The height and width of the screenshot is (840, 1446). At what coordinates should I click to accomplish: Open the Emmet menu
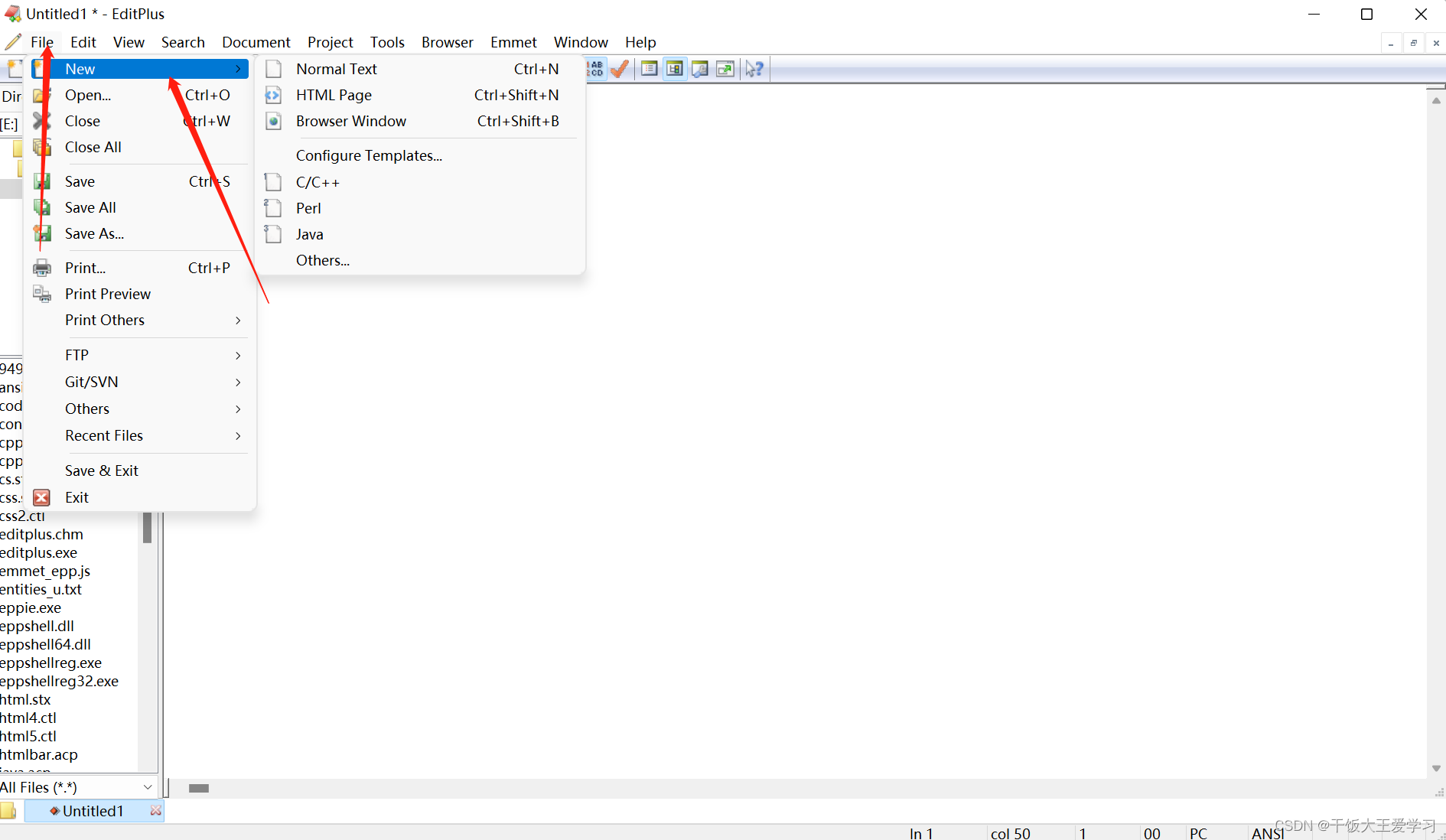tap(513, 42)
